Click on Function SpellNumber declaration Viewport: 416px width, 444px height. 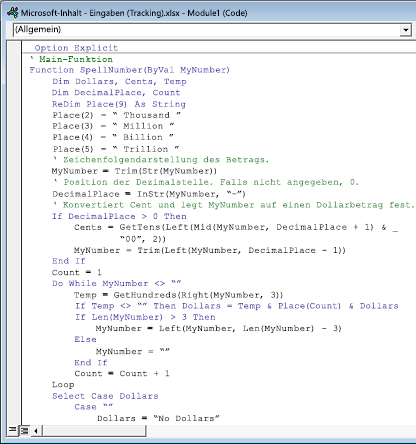coord(129,70)
